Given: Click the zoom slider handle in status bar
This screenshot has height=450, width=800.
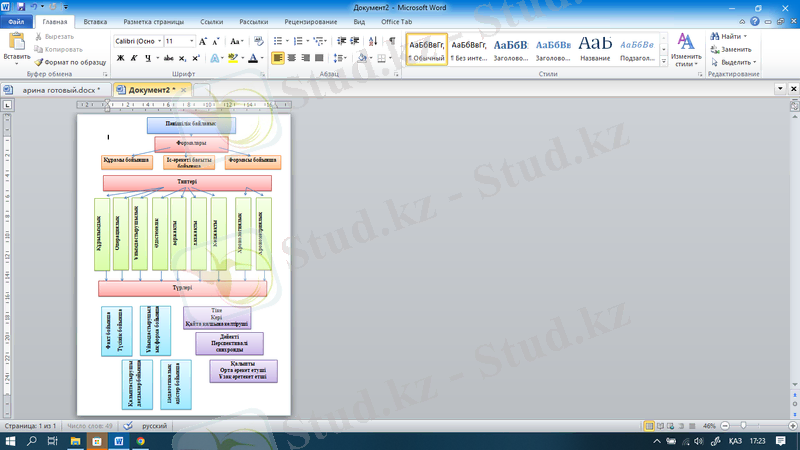Looking at the screenshot, I should pyautogui.click(x=745, y=426).
